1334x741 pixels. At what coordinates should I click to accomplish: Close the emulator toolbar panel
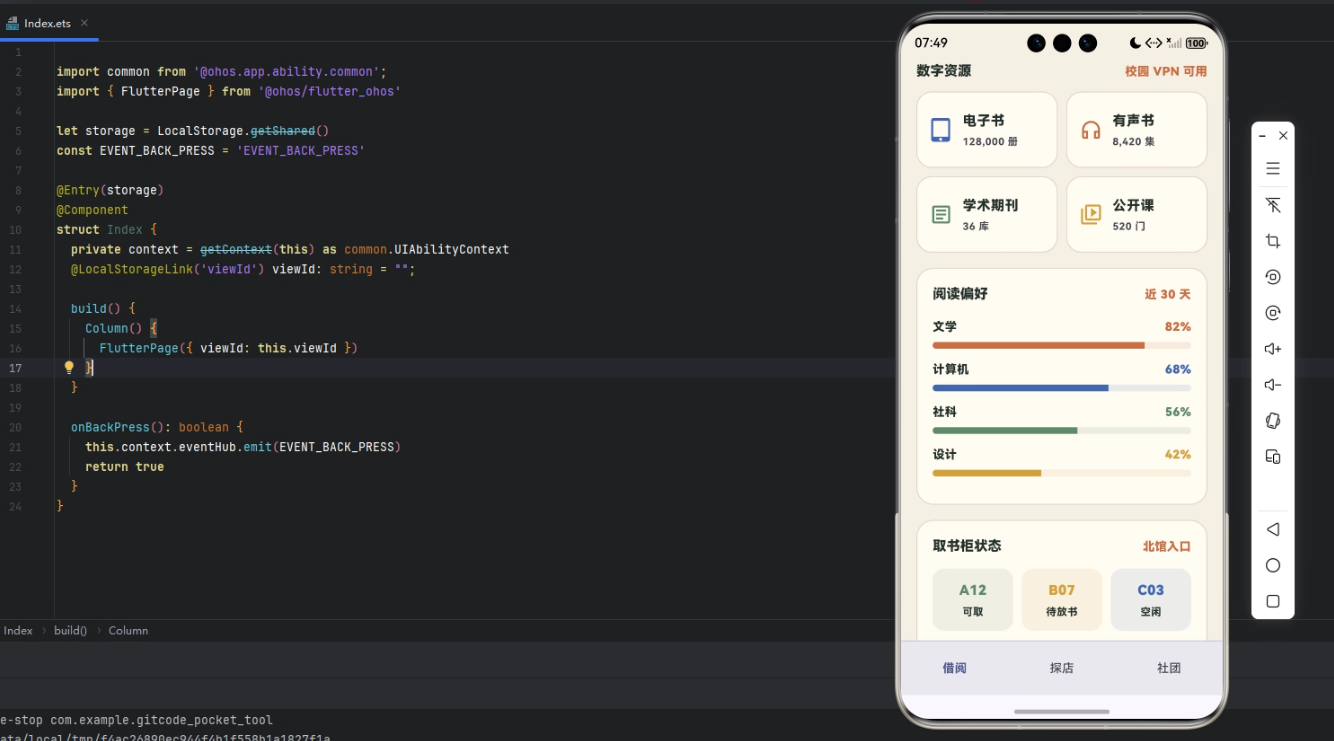(1283, 136)
